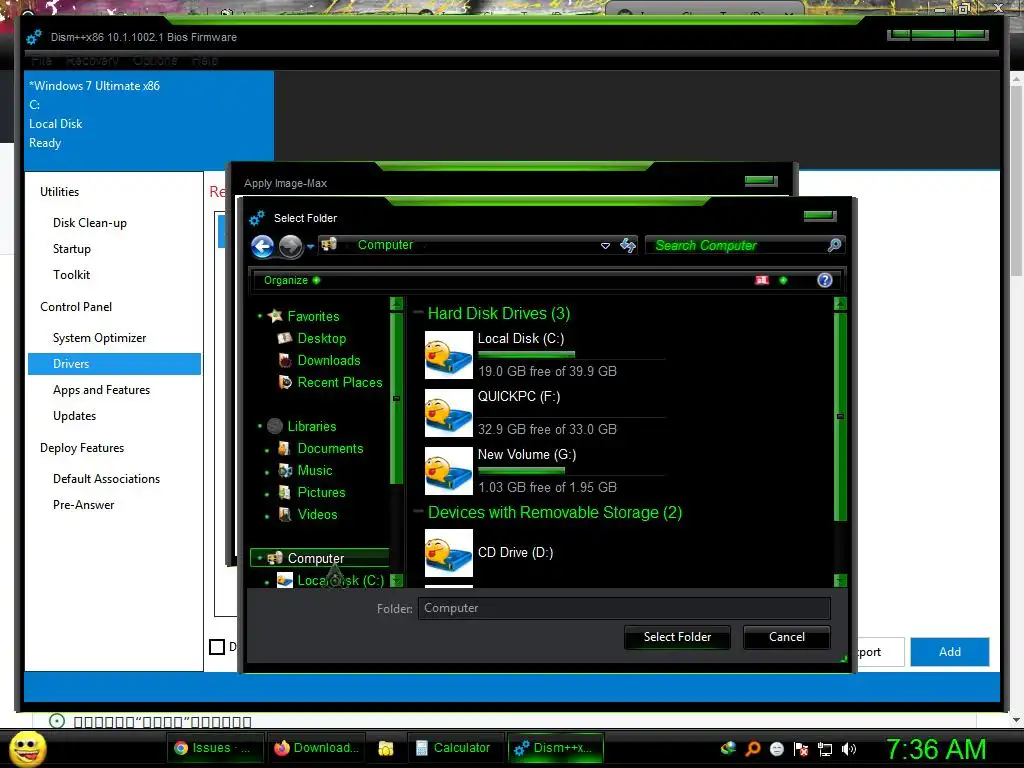Viewport: 1024px width, 768px height.
Task: Open the Music library
Action: (x=315, y=471)
